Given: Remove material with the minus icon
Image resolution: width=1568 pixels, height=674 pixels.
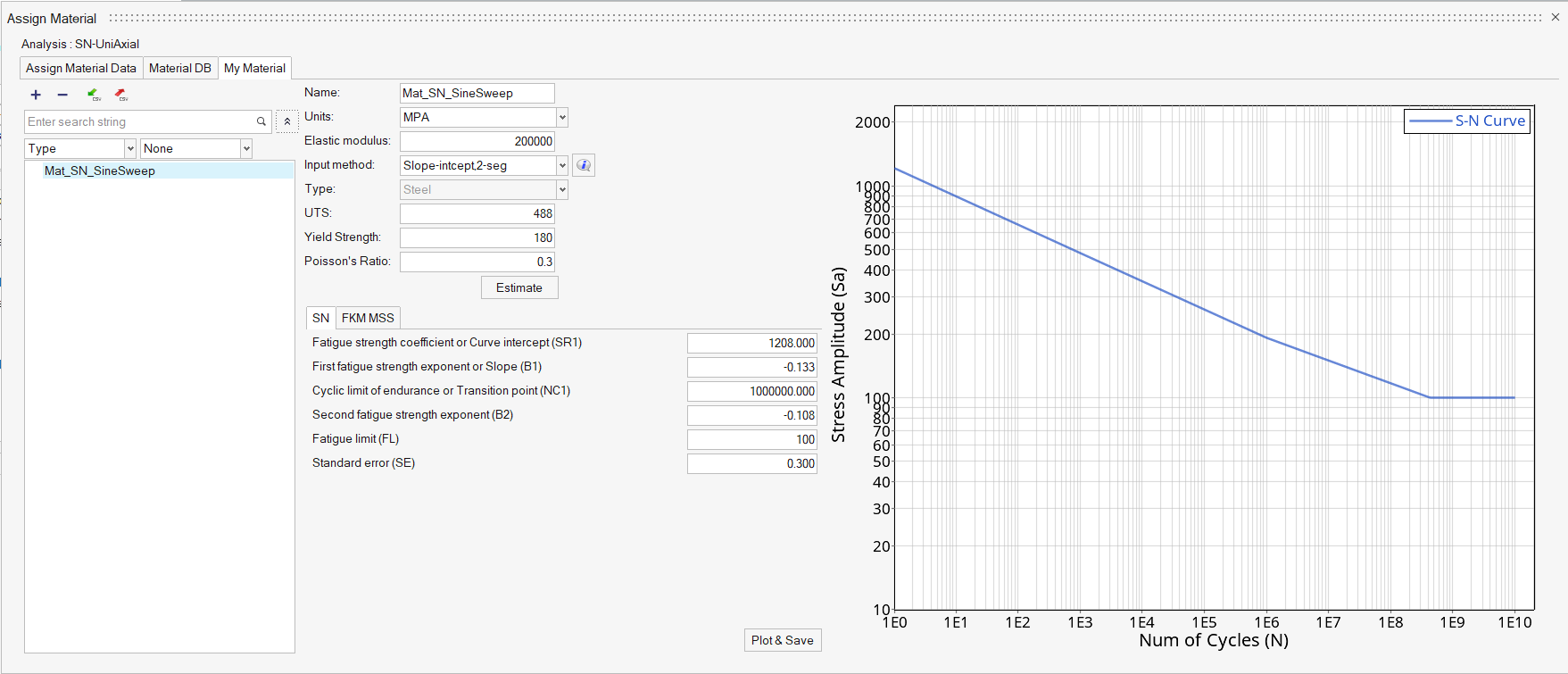Looking at the screenshot, I should click(62, 95).
